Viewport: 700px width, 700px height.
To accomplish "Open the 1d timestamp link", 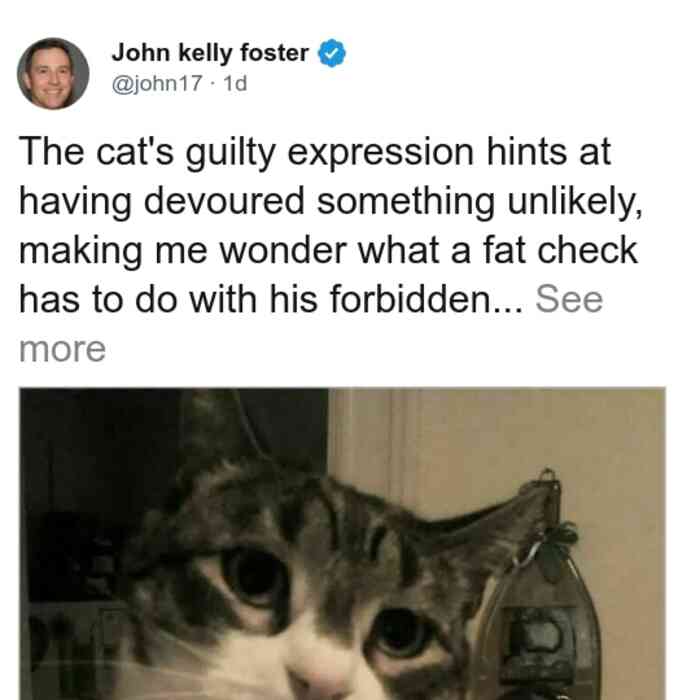I will (x=235, y=83).
